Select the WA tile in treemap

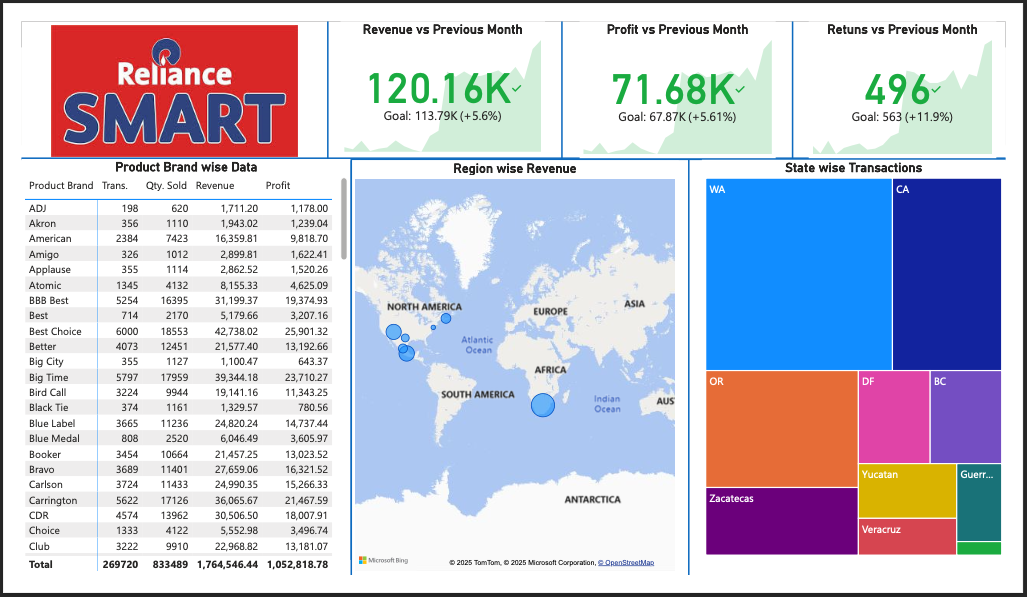click(798, 274)
